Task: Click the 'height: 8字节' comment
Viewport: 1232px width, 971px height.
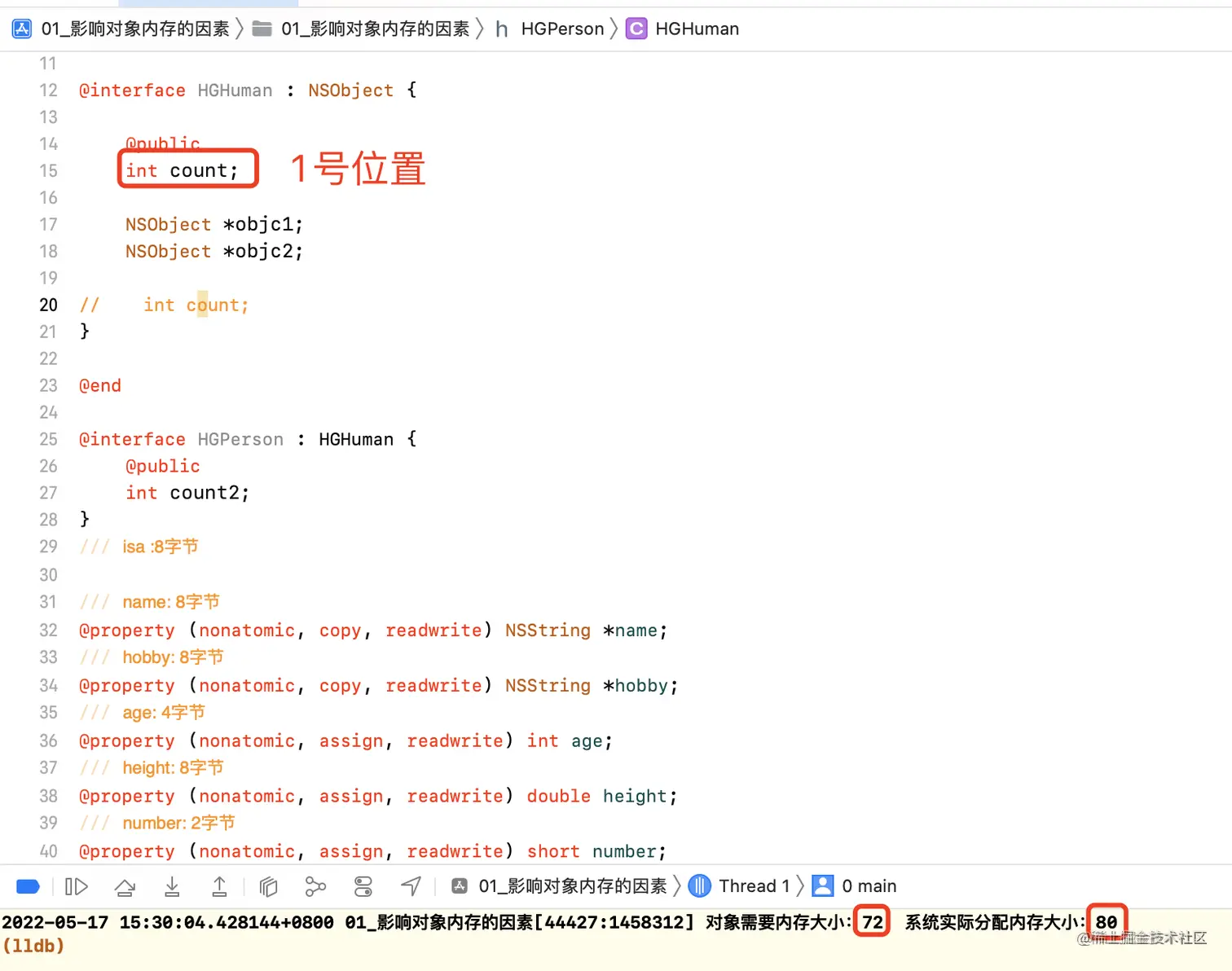Action: coord(173,768)
